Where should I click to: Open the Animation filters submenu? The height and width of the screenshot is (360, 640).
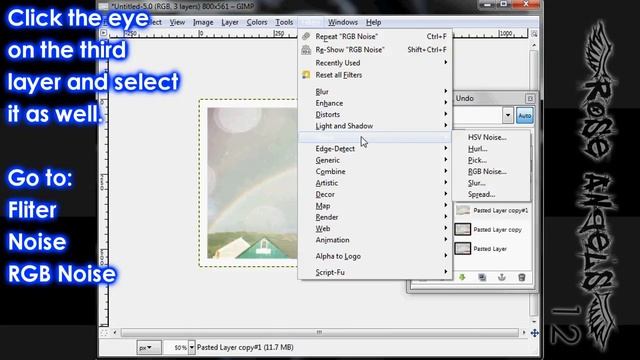376,240
